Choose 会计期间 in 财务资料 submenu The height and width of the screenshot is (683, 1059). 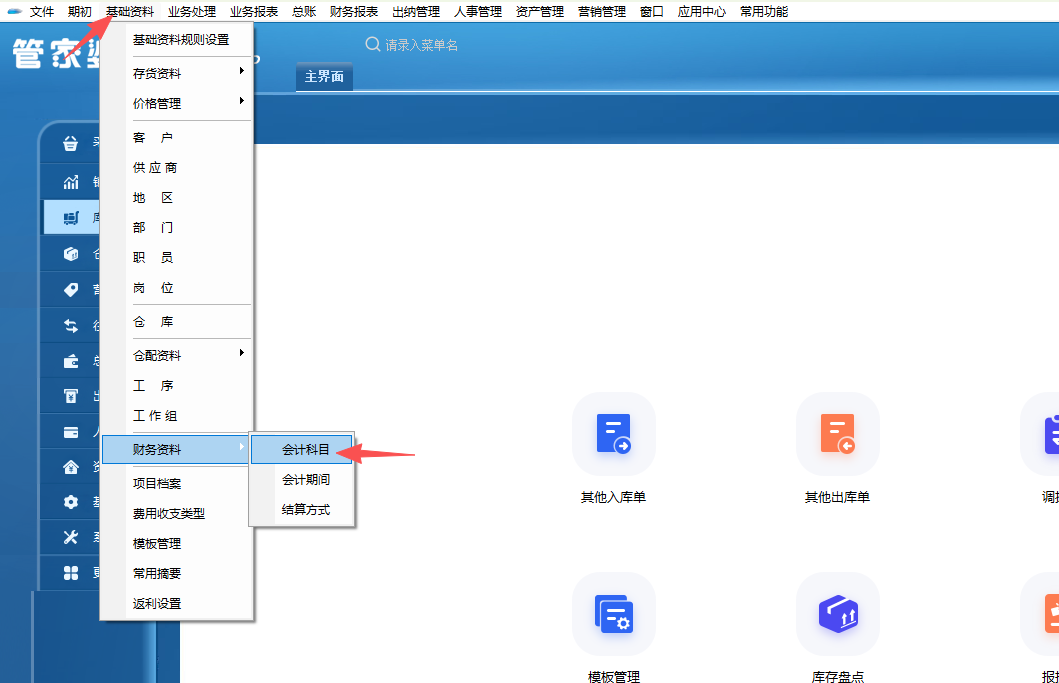[305, 480]
